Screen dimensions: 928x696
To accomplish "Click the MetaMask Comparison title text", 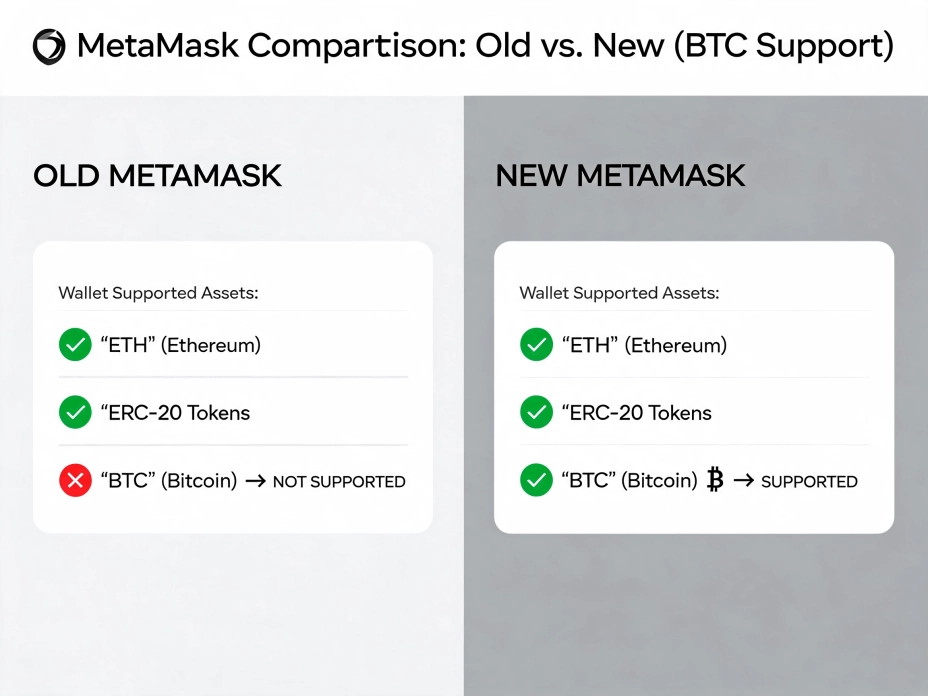I will tap(485, 46).
